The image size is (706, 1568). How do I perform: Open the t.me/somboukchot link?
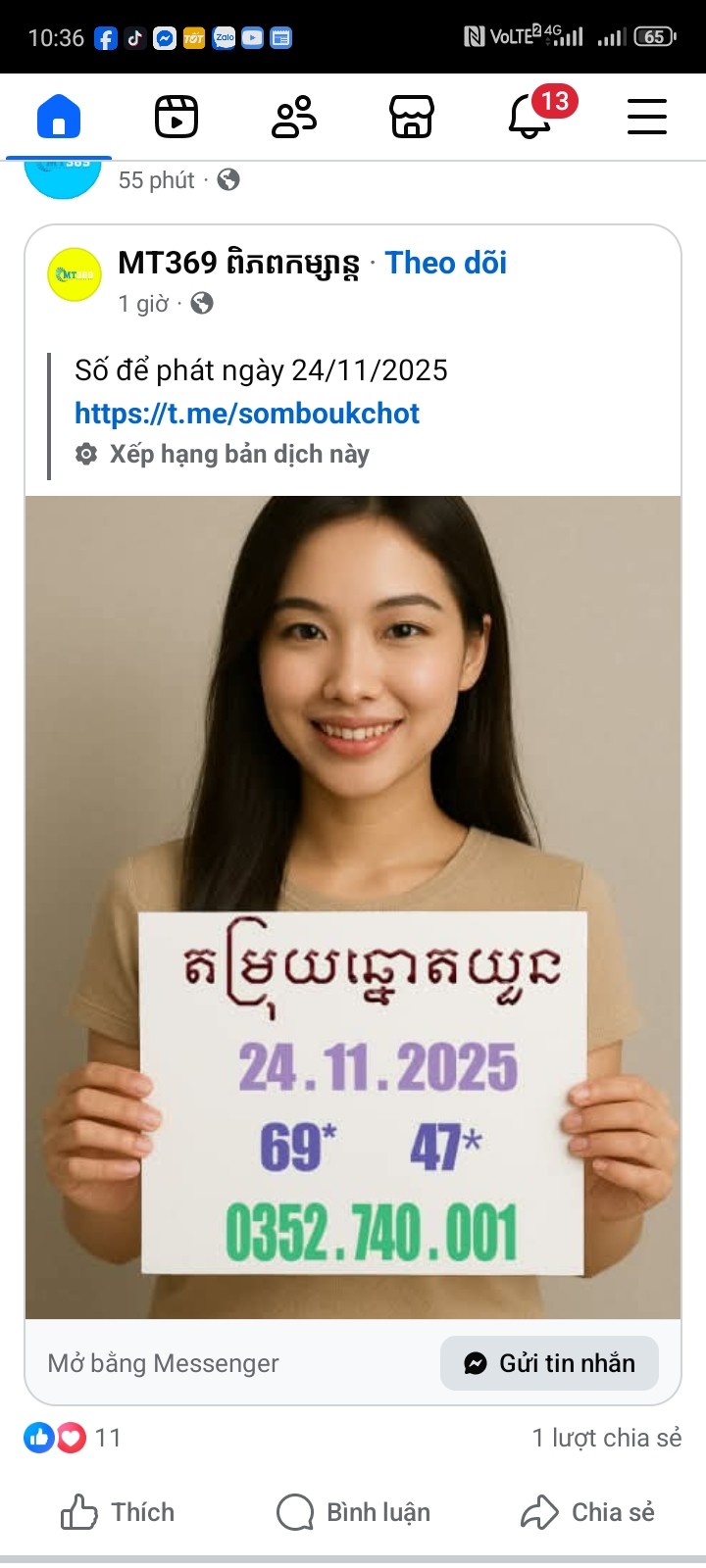click(247, 414)
